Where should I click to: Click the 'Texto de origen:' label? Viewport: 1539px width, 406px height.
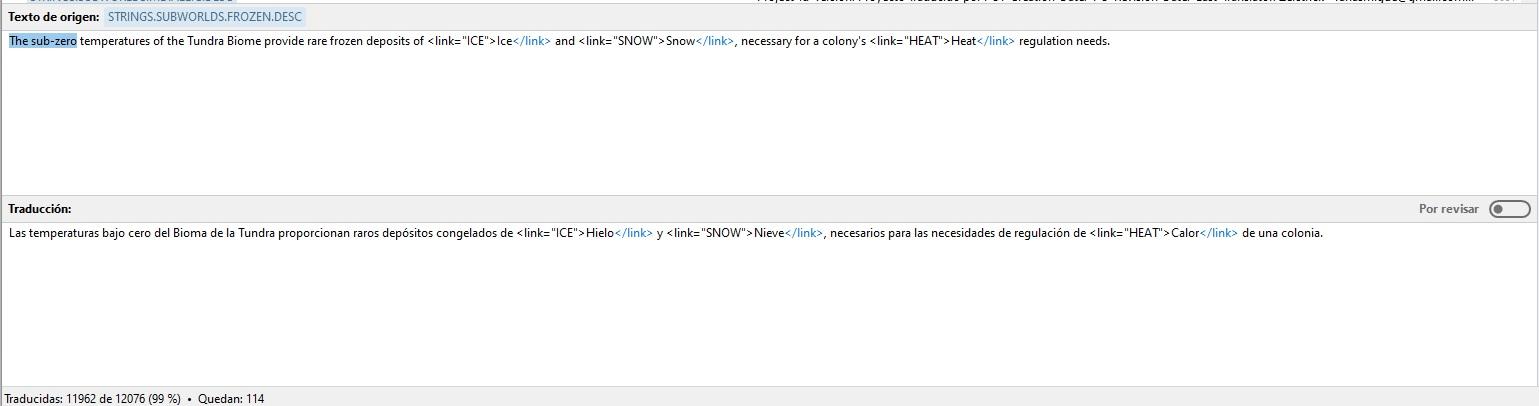tap(53, 17)
